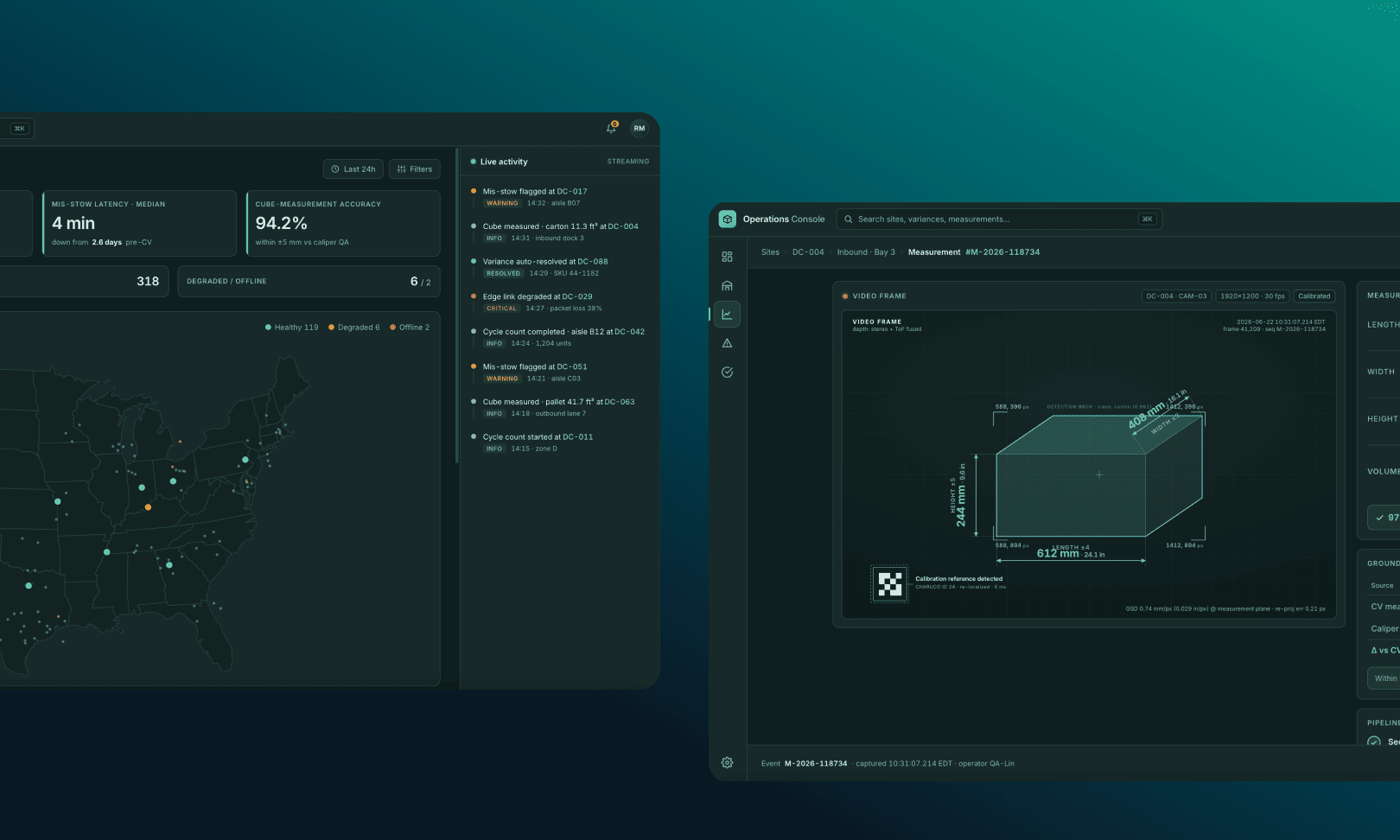1400x840 pixels.
Task: Open Cube measured carton at DC-004 activity
Action: click(560, 232)
